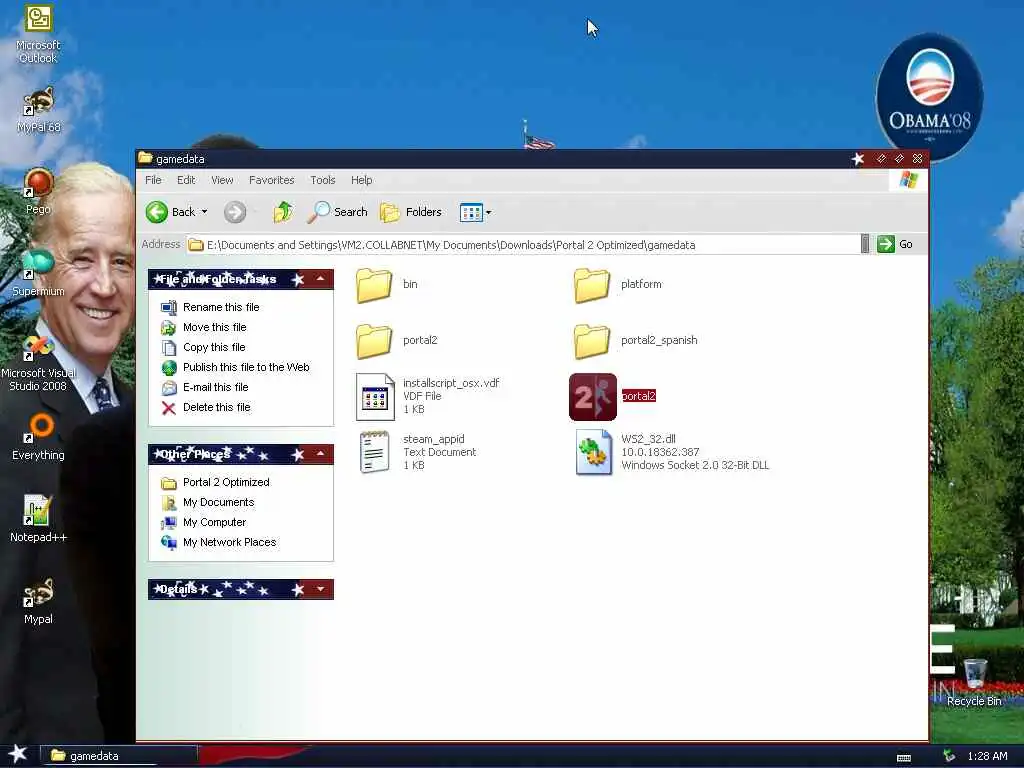Open the Tools menu

click(x=323, y=180)
